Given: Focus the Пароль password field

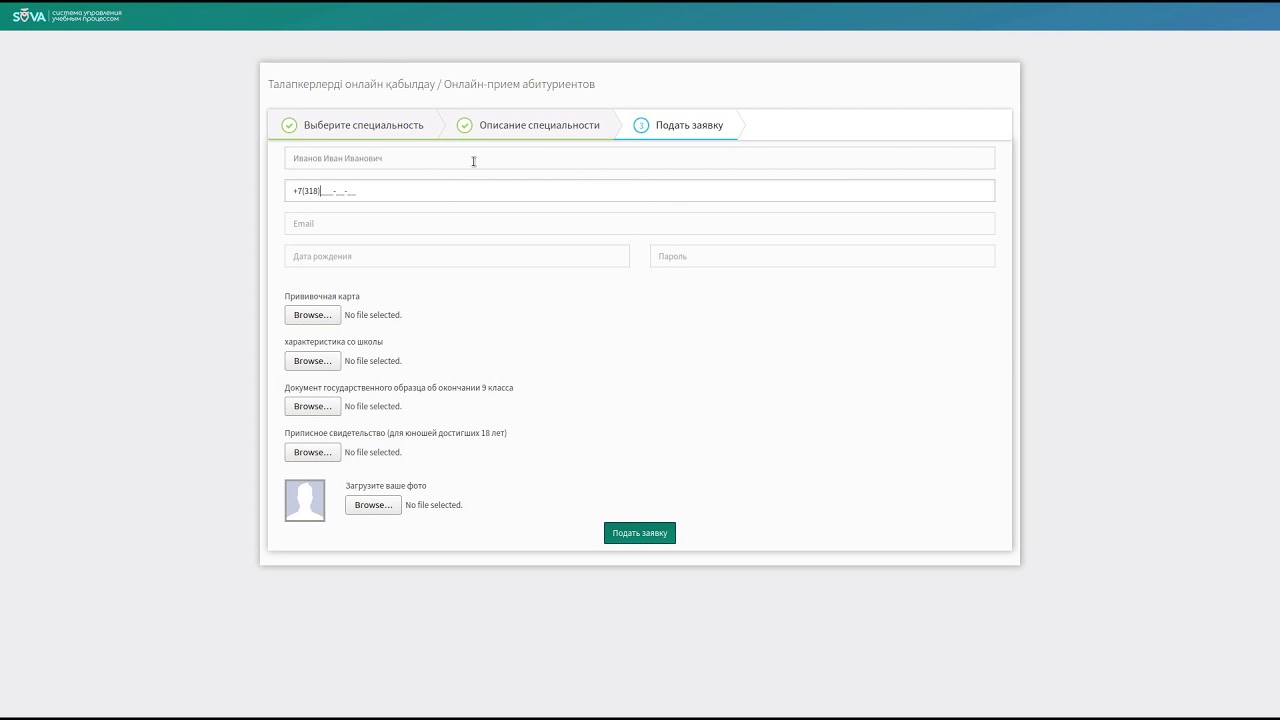Looking at the screenshot, I should (x=822, y=256).
